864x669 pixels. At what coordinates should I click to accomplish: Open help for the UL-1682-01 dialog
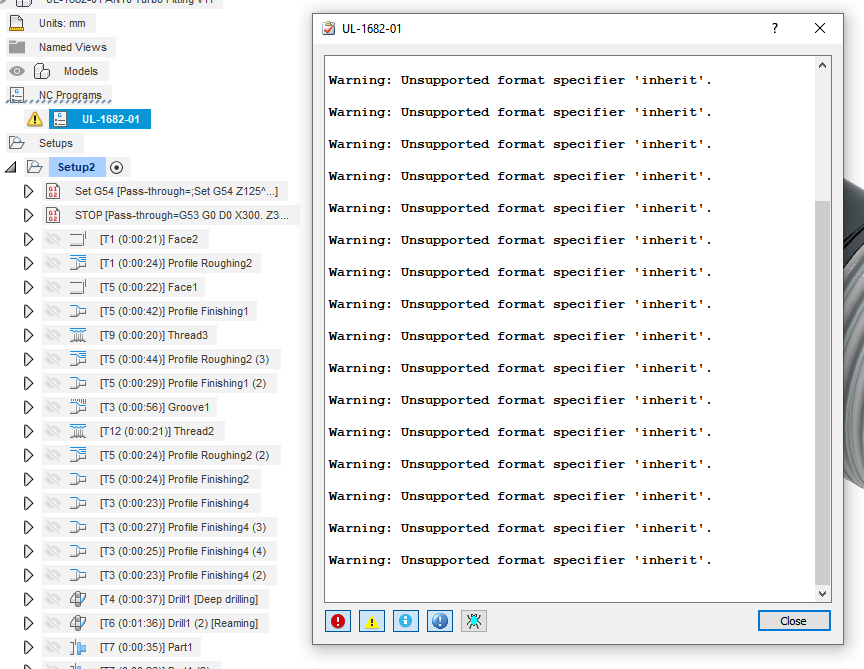tap(774, 29)
